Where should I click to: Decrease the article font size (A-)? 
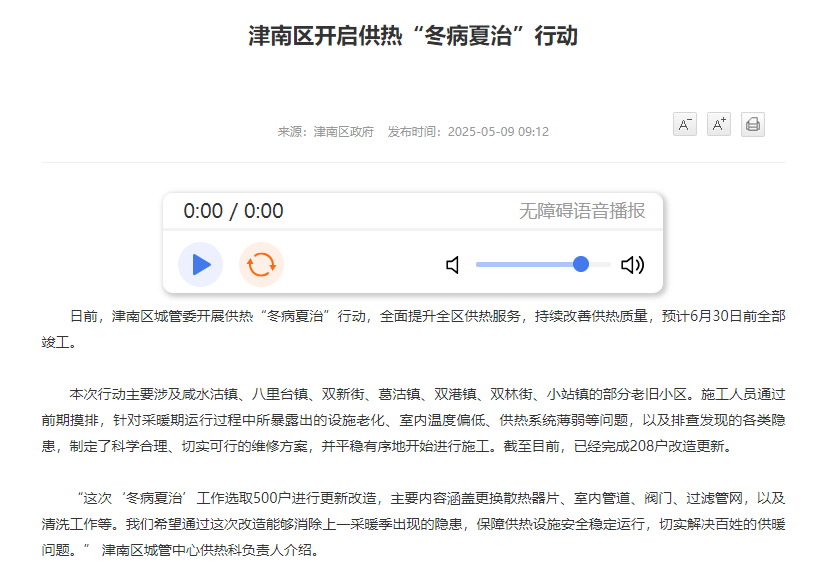[x=685, y=124]
